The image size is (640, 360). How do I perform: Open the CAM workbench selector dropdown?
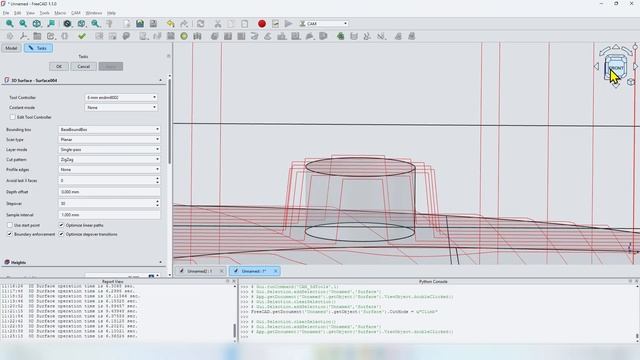(324, 24)
